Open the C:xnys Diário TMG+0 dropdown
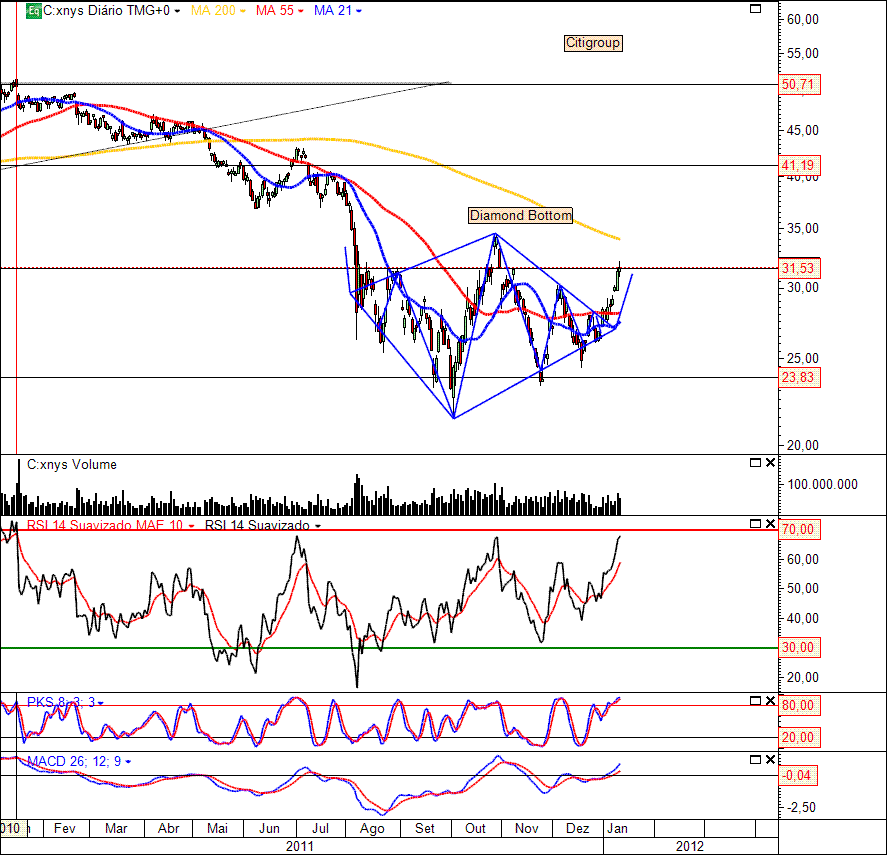 pyautogui.click(x=177, y=11)
